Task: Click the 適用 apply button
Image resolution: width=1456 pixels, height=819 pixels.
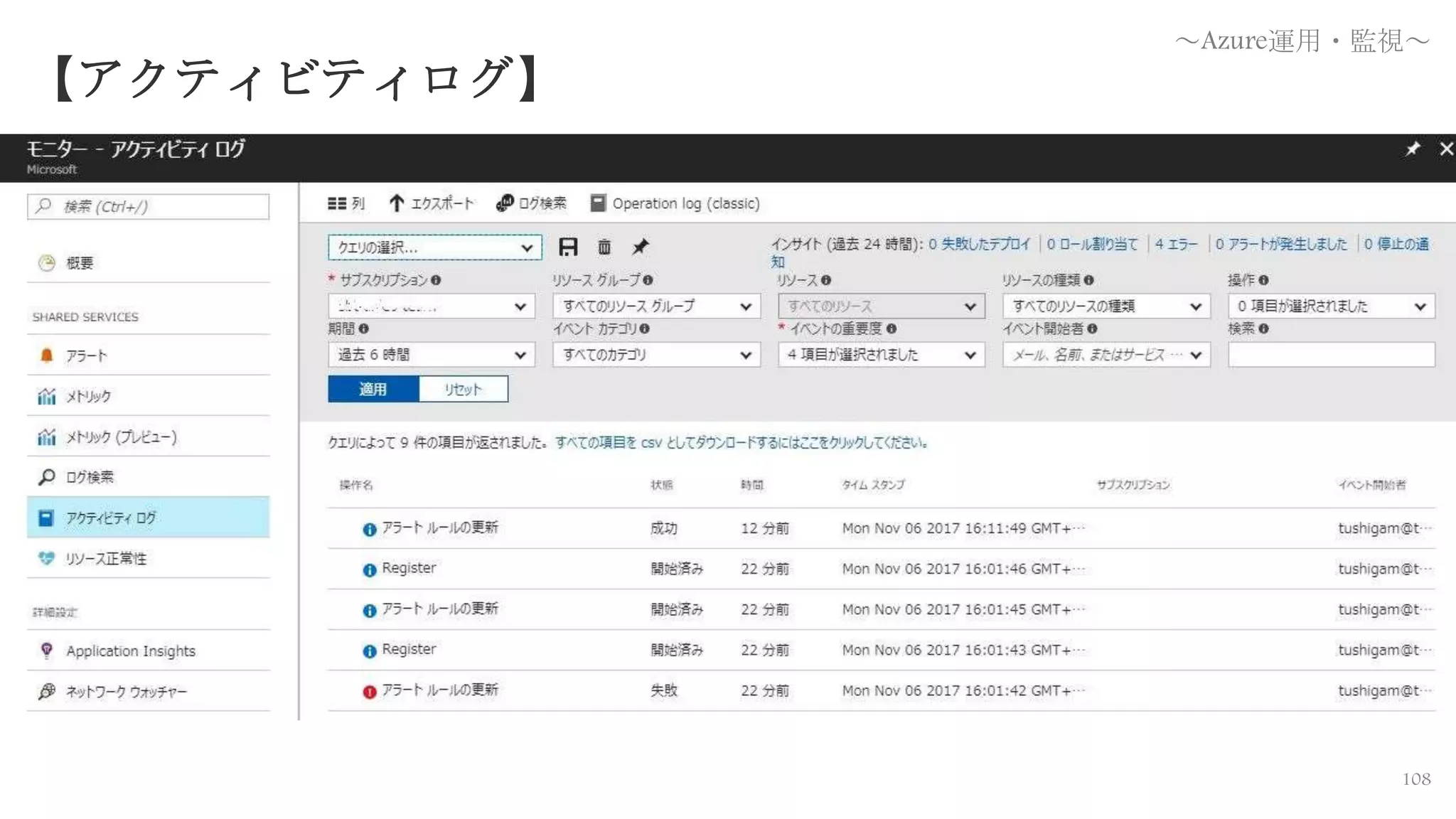Action: pyautogui.click(x=373, y=390)
